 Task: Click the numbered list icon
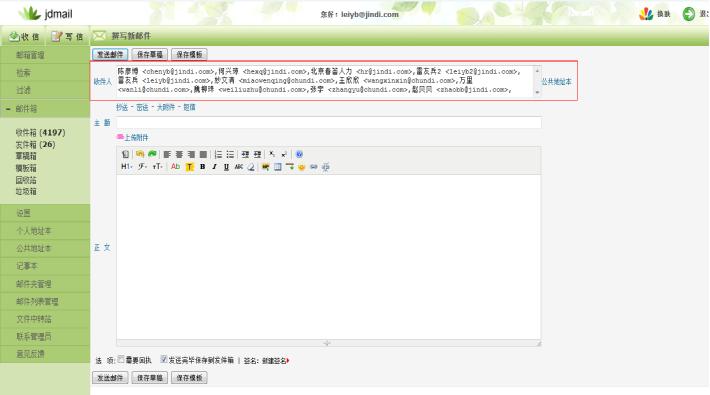(218, 154)
